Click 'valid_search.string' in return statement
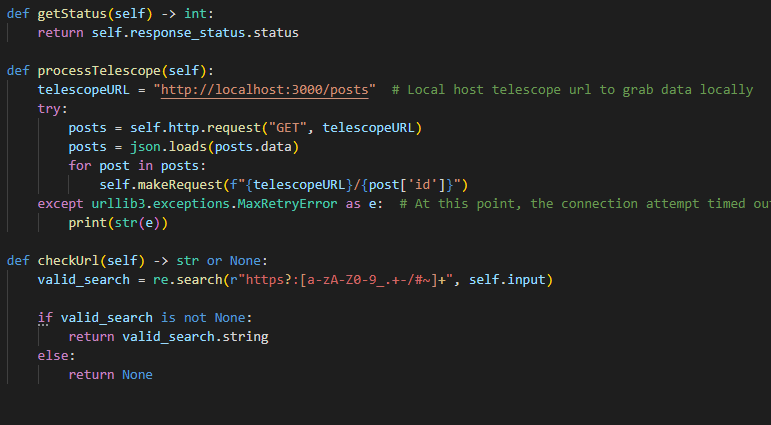The image size is (771, 425). click(195, 337)
